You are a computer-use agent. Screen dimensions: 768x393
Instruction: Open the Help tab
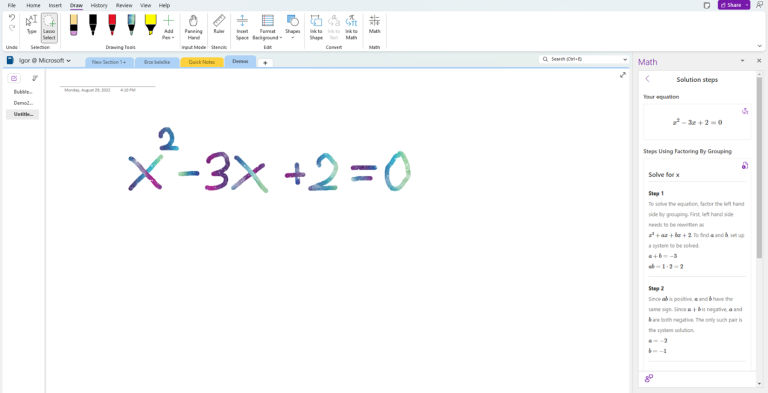(165, 5)
